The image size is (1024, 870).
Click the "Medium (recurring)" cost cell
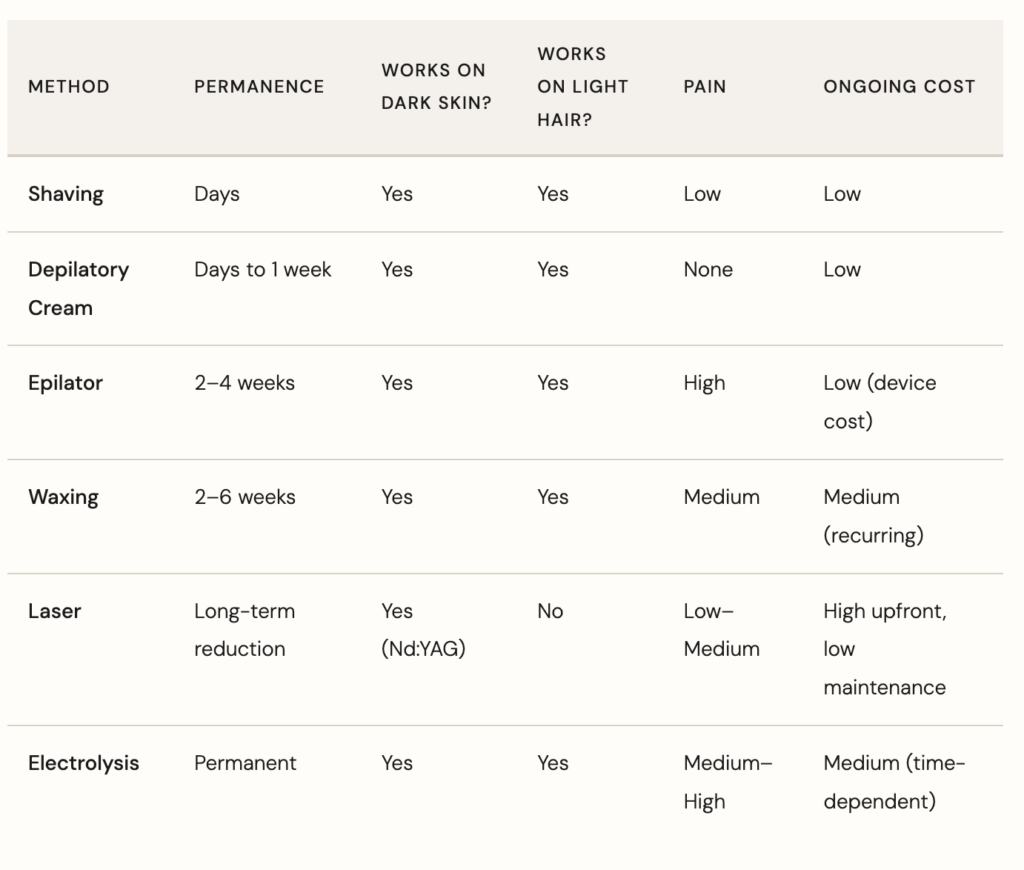pyautogui.click(x=873, y=516)
